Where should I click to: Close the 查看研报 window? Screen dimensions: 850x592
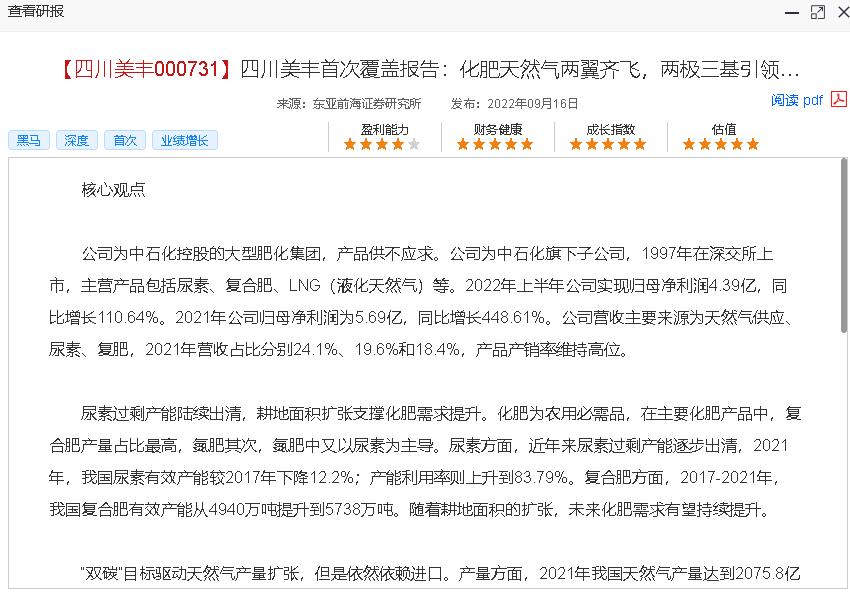pos(843,12)
